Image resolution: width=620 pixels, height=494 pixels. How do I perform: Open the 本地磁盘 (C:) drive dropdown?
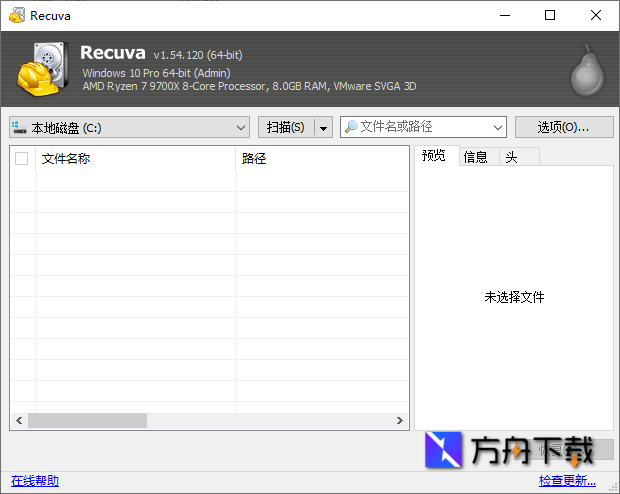pos(129,127)
